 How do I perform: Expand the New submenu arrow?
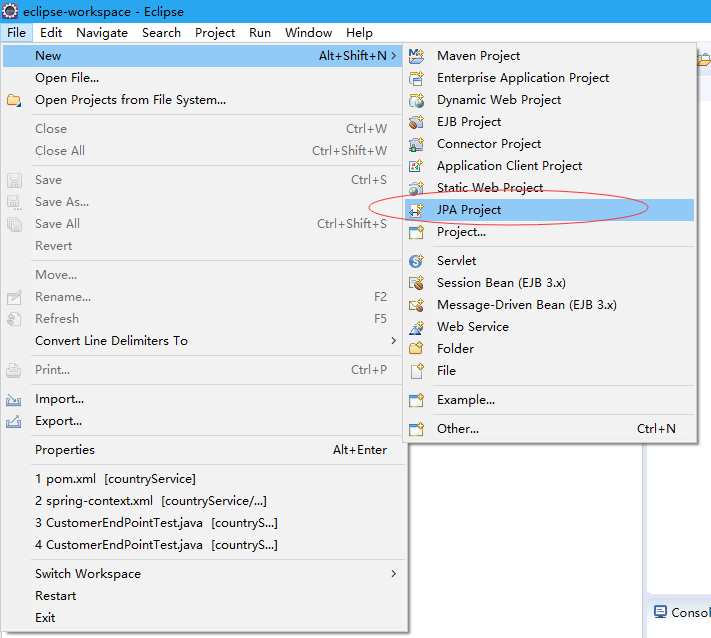[x=394, y=56]
